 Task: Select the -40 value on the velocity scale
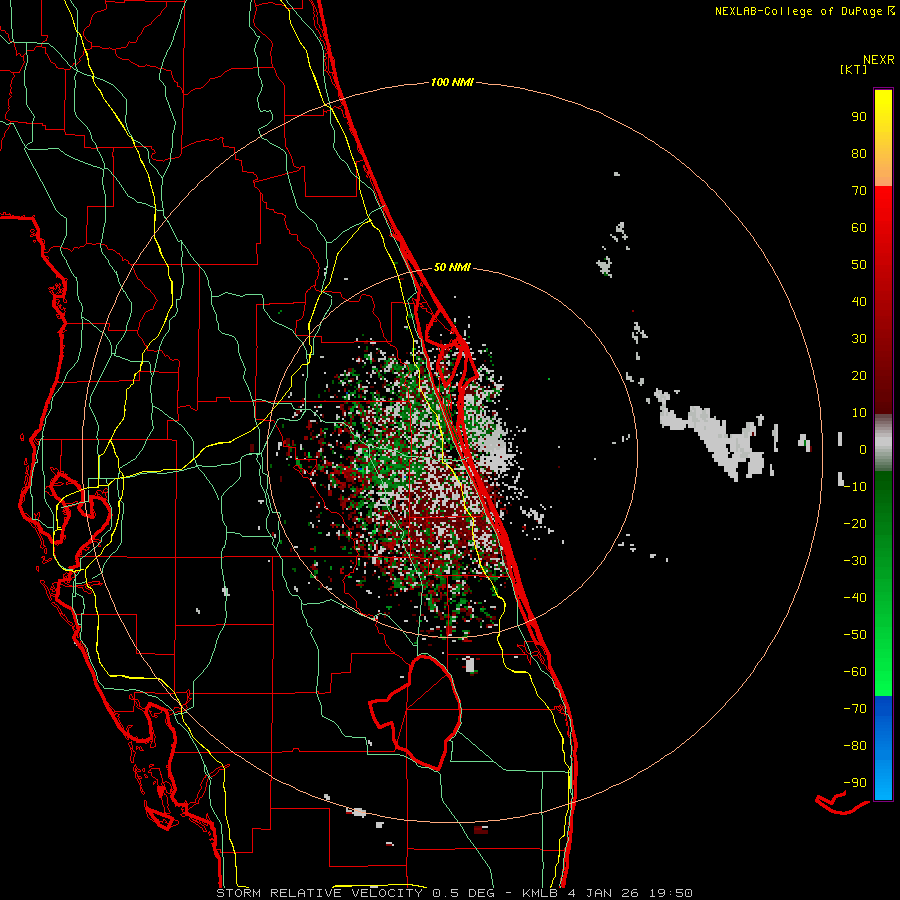(x=855, y=598)
